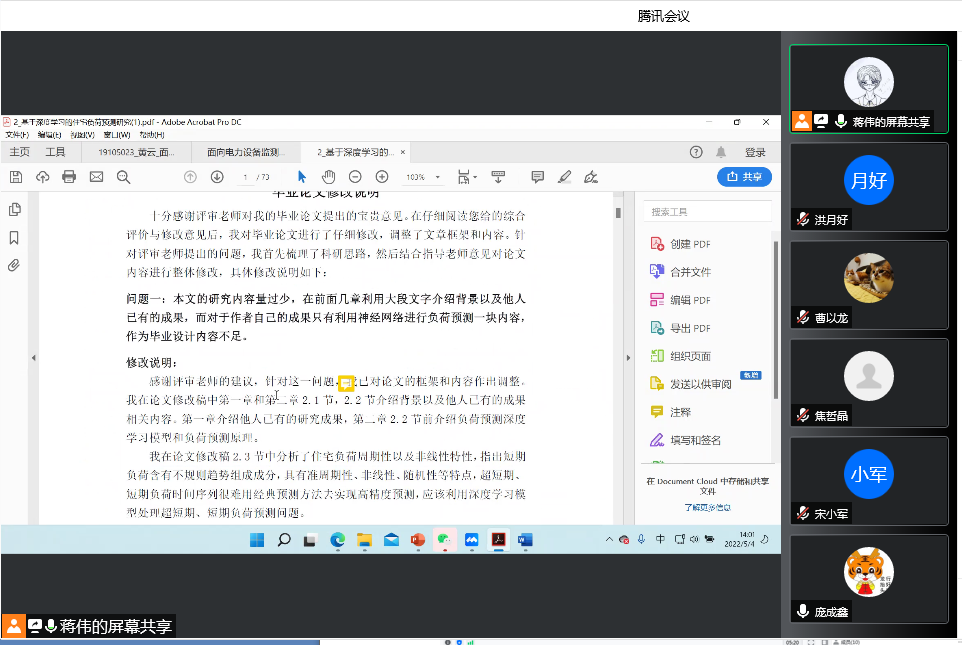Go to next page with down arrow

point(217,177)
